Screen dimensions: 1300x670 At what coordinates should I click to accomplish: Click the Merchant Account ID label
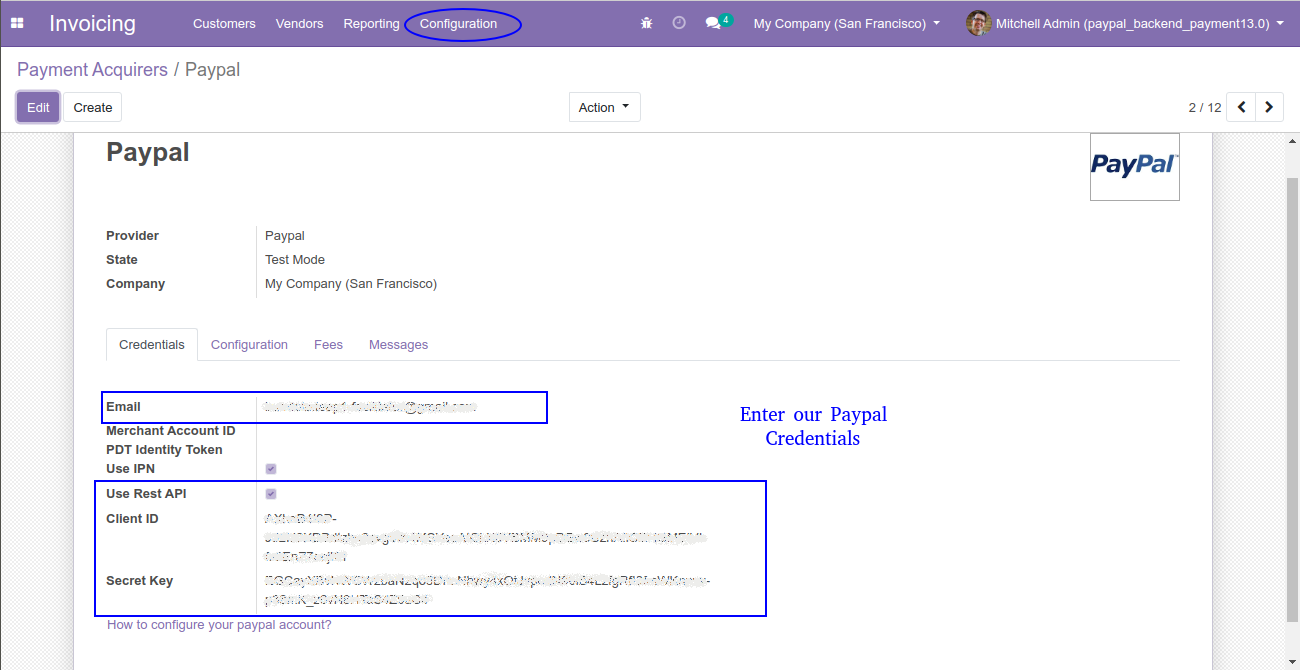pyautogui.click(x=171, y=431)
